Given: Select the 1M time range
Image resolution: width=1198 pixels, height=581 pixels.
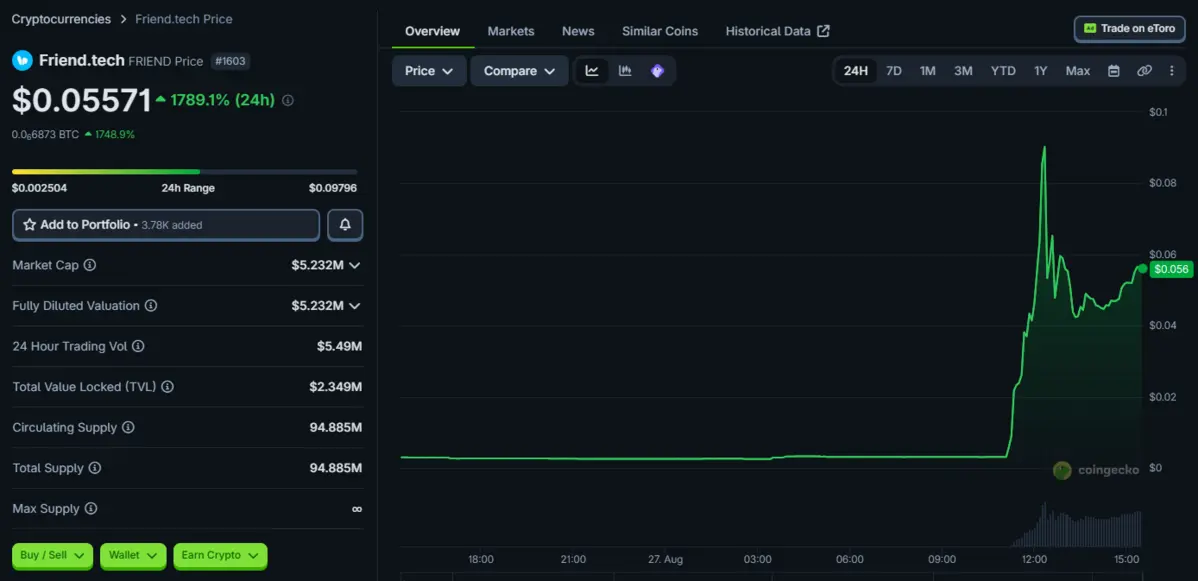Looking at the screenshot, I should pos(928,71).
